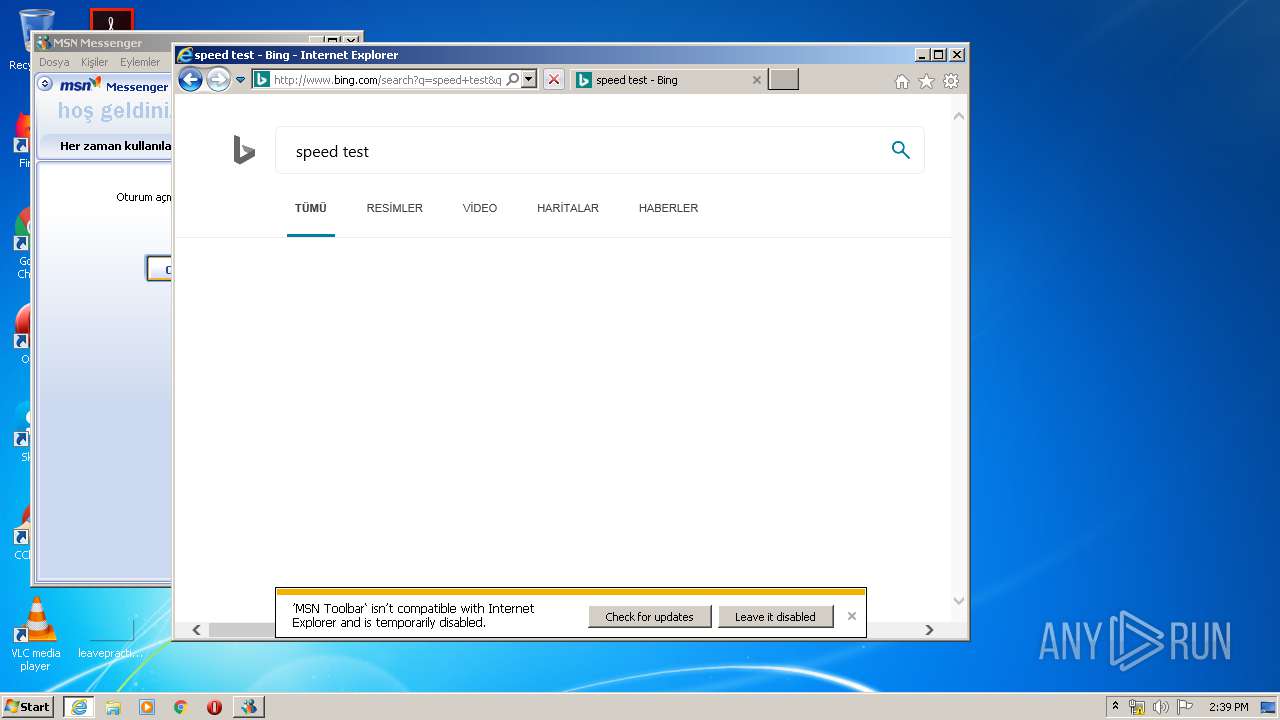Stop page loading with the red X

[553, 79]
